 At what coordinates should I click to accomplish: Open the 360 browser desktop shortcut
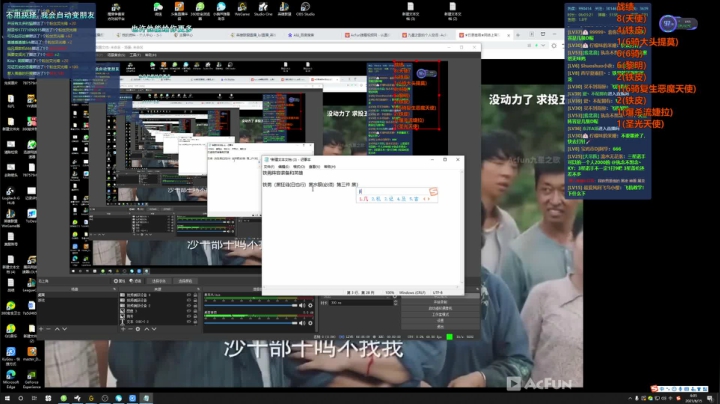point(200,10)
